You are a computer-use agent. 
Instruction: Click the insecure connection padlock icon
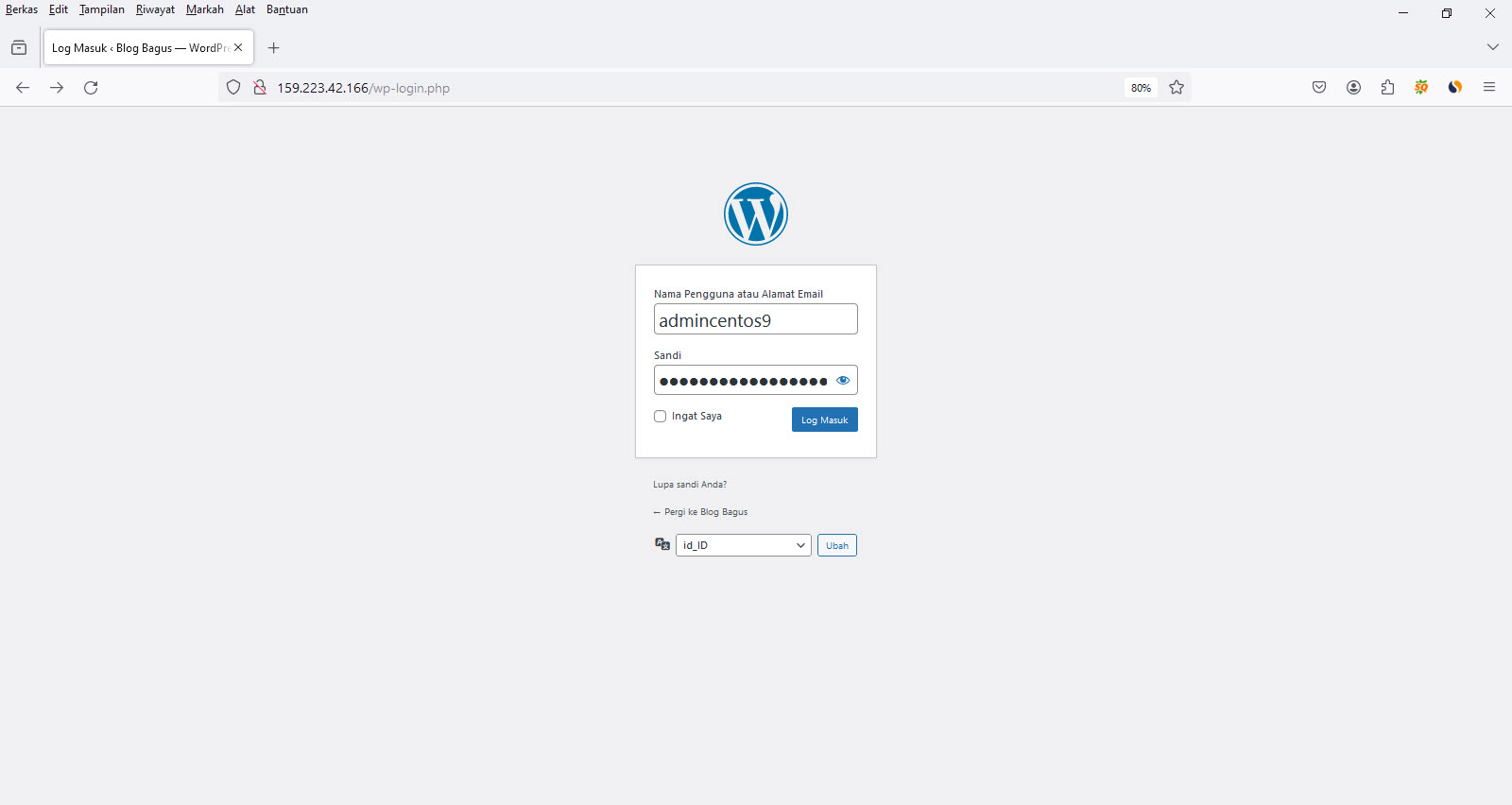(259, 88)
